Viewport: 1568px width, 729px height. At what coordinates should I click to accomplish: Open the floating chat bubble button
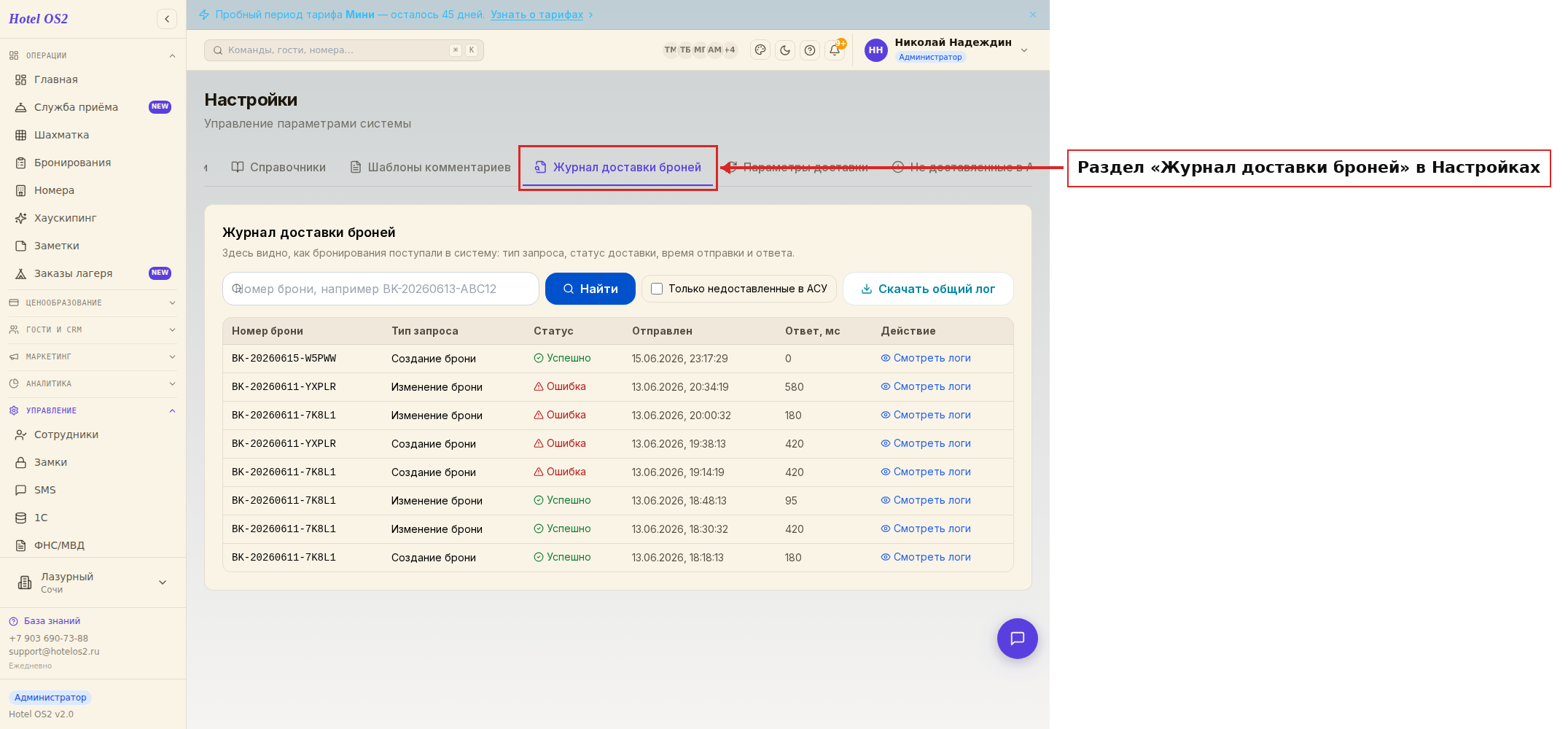1017,639
